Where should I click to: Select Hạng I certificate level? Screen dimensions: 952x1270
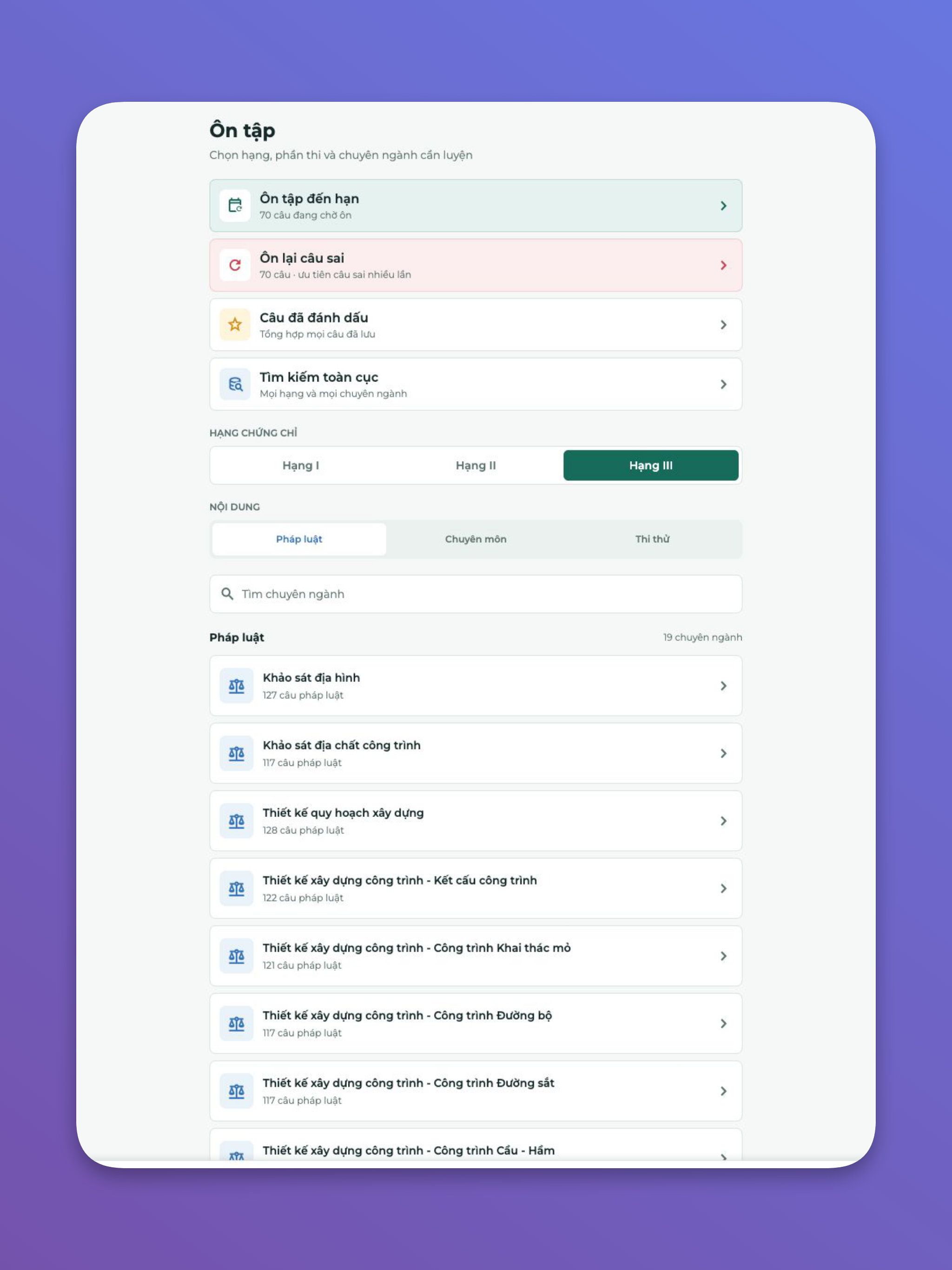click(x=300, y=466)
